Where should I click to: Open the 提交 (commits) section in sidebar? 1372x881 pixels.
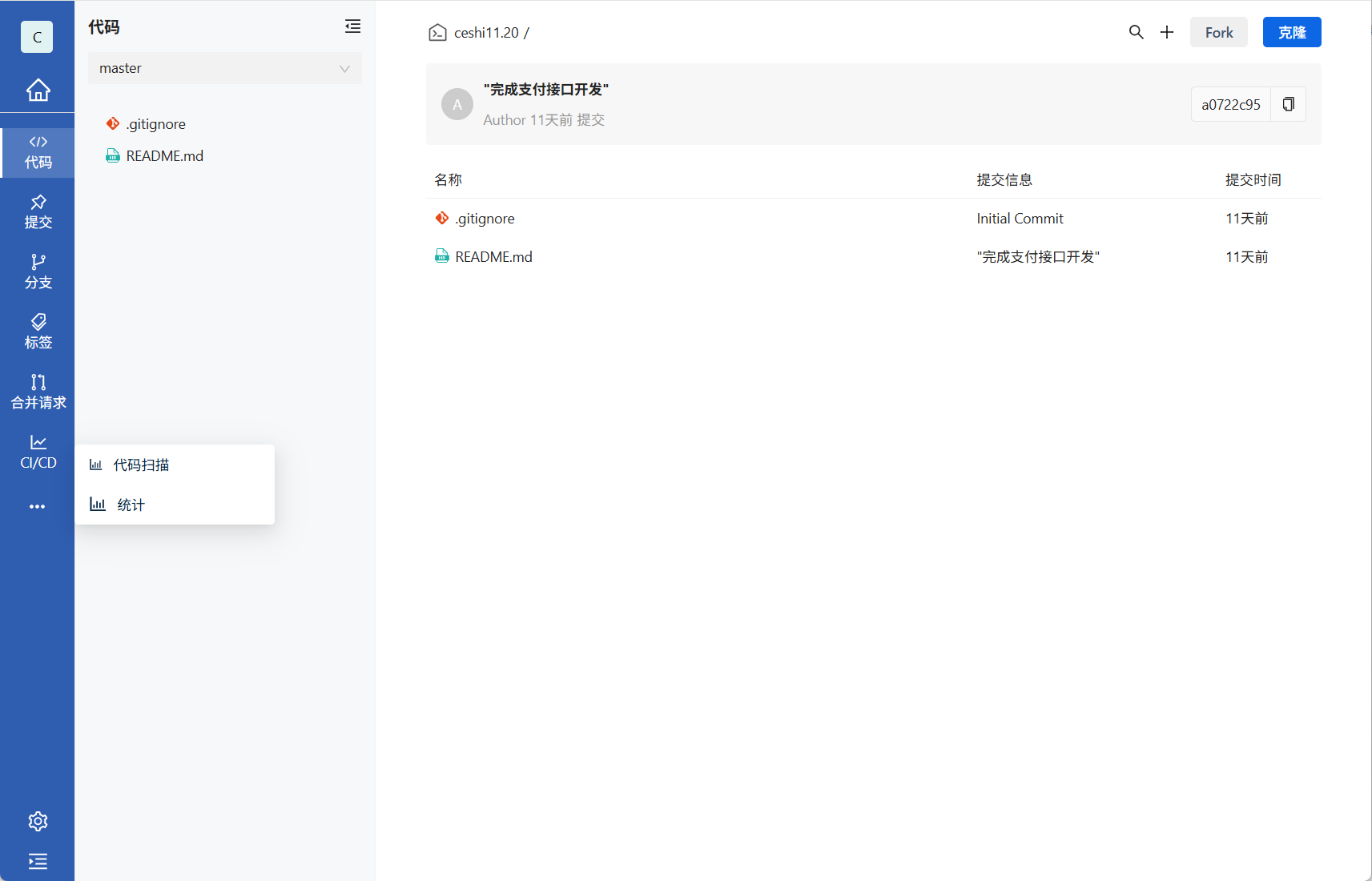37,211
